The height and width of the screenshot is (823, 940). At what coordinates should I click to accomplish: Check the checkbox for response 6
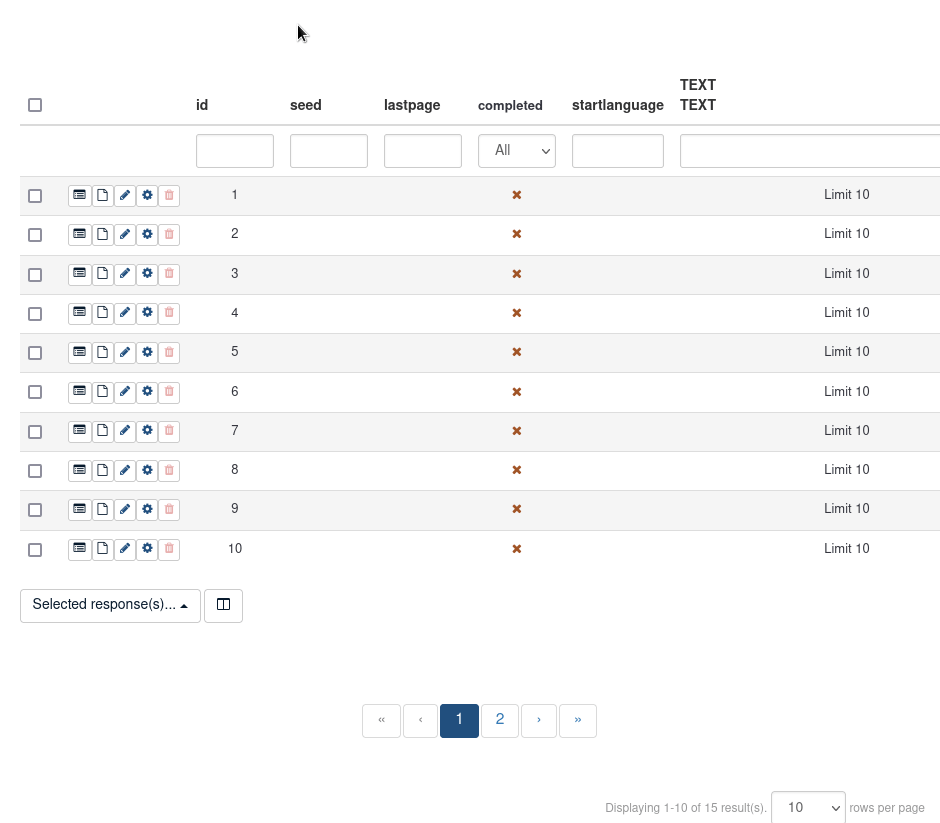(x=35, y=392)
